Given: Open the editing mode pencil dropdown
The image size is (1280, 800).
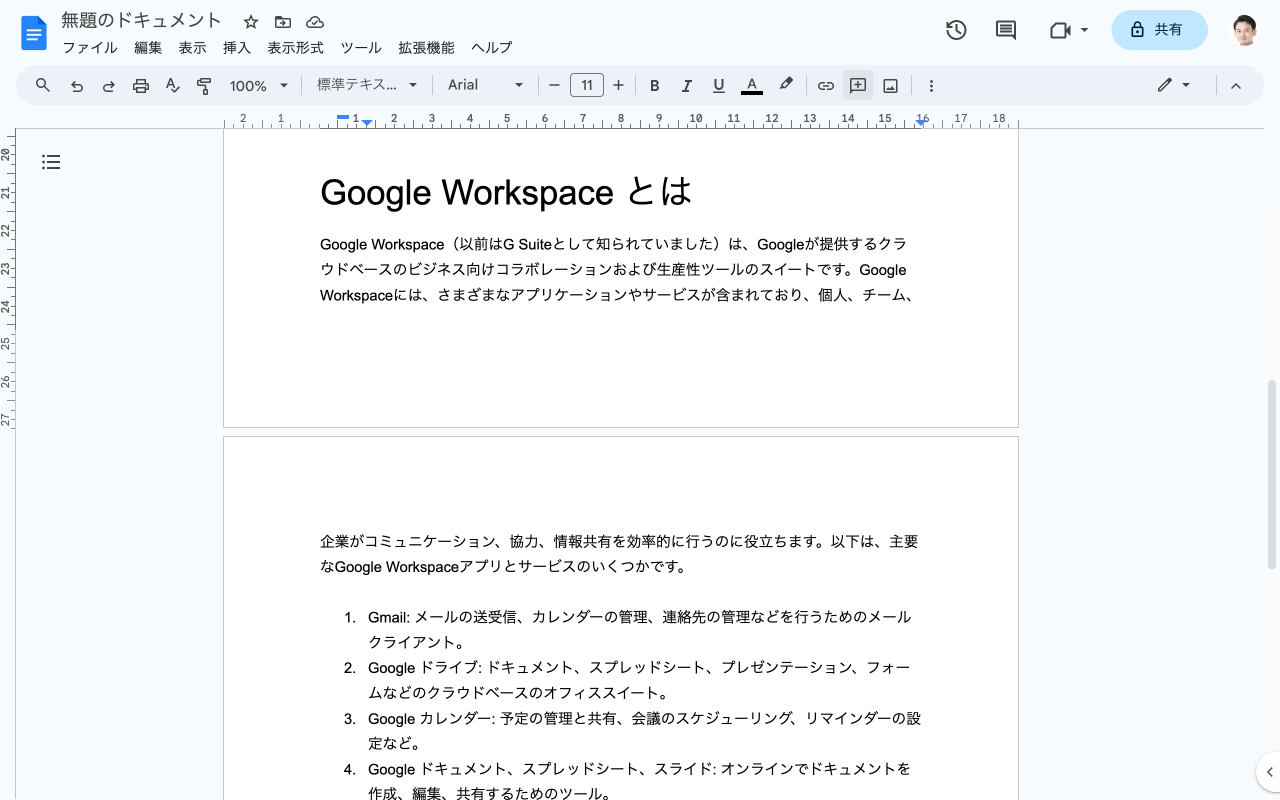Looking at the screenshot, I should 1174,86.
